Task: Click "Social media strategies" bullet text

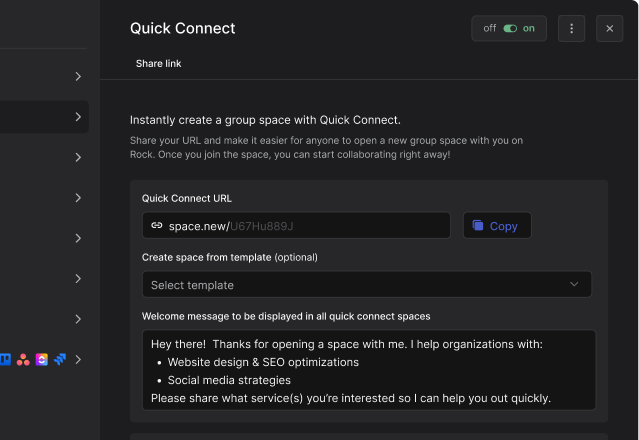Action: point(229,380)
